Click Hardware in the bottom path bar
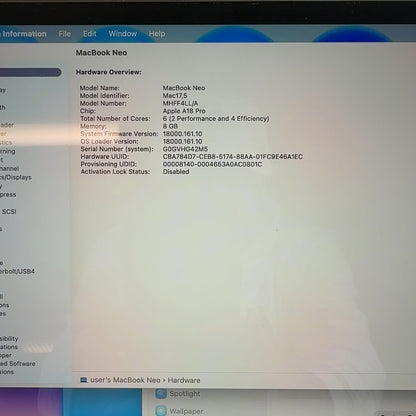 coord(184,380)
